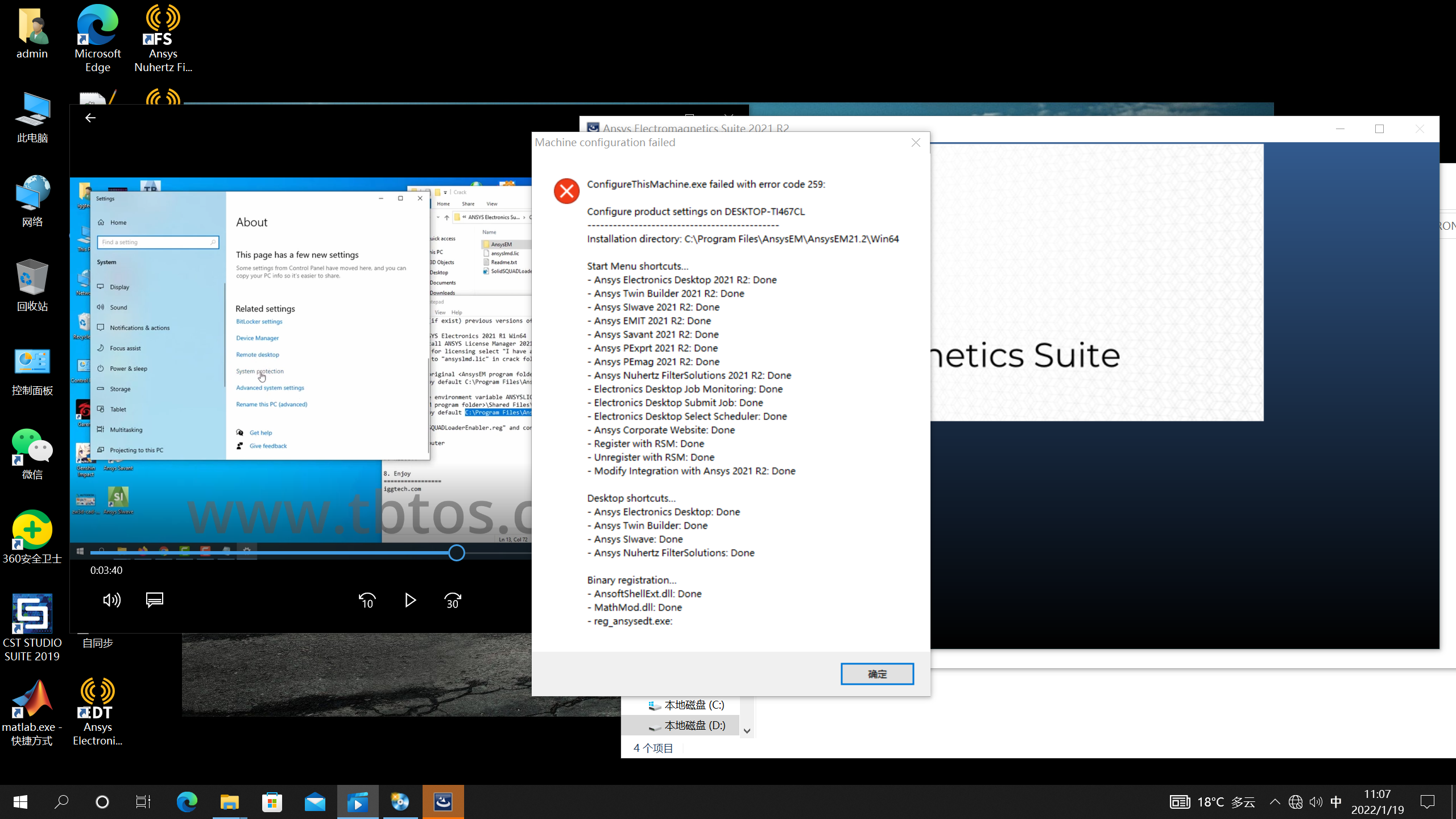Play the video
This screenshot has width=1456, height=819.
pyautogui.click(x=410, y=600)
